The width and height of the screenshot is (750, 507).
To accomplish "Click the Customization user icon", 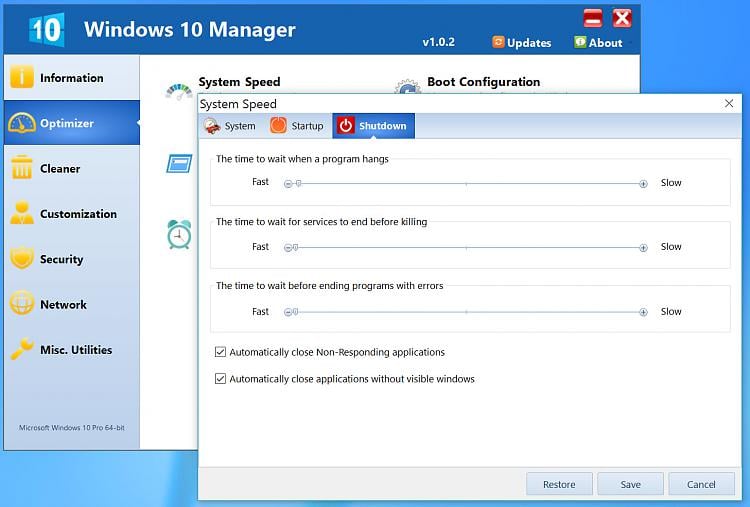I will [22, 213].
